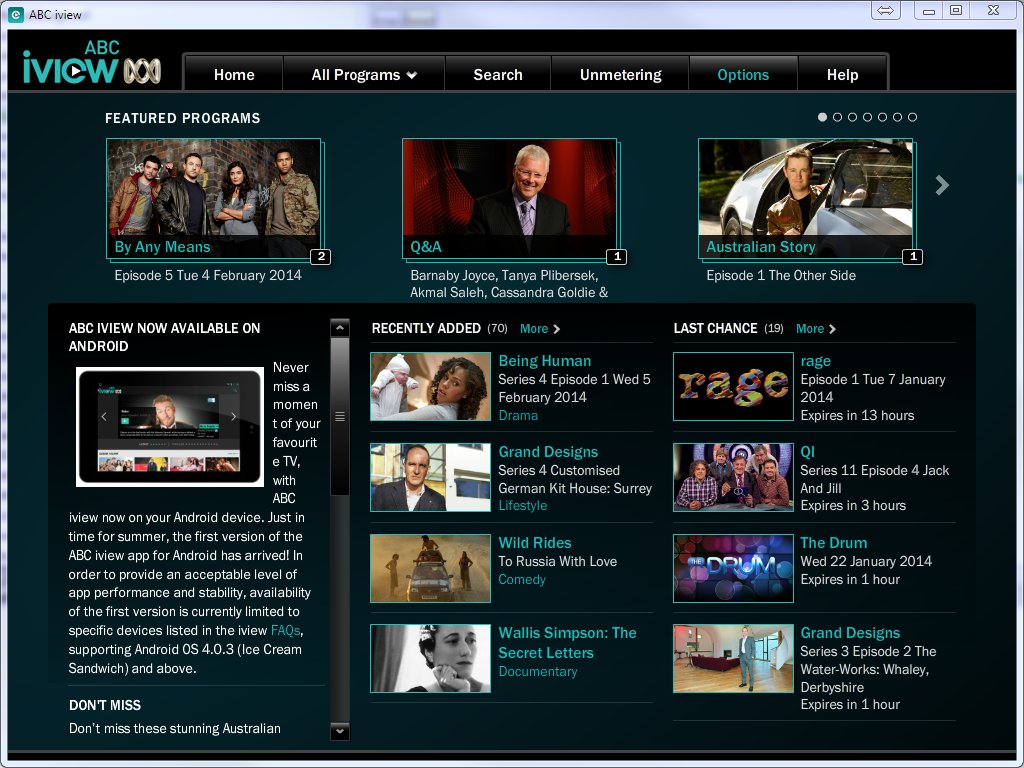The height and width of the screenshot is (768, 1024).
Task: Click the episode badge on Australian Story
Action: (913, 257)
